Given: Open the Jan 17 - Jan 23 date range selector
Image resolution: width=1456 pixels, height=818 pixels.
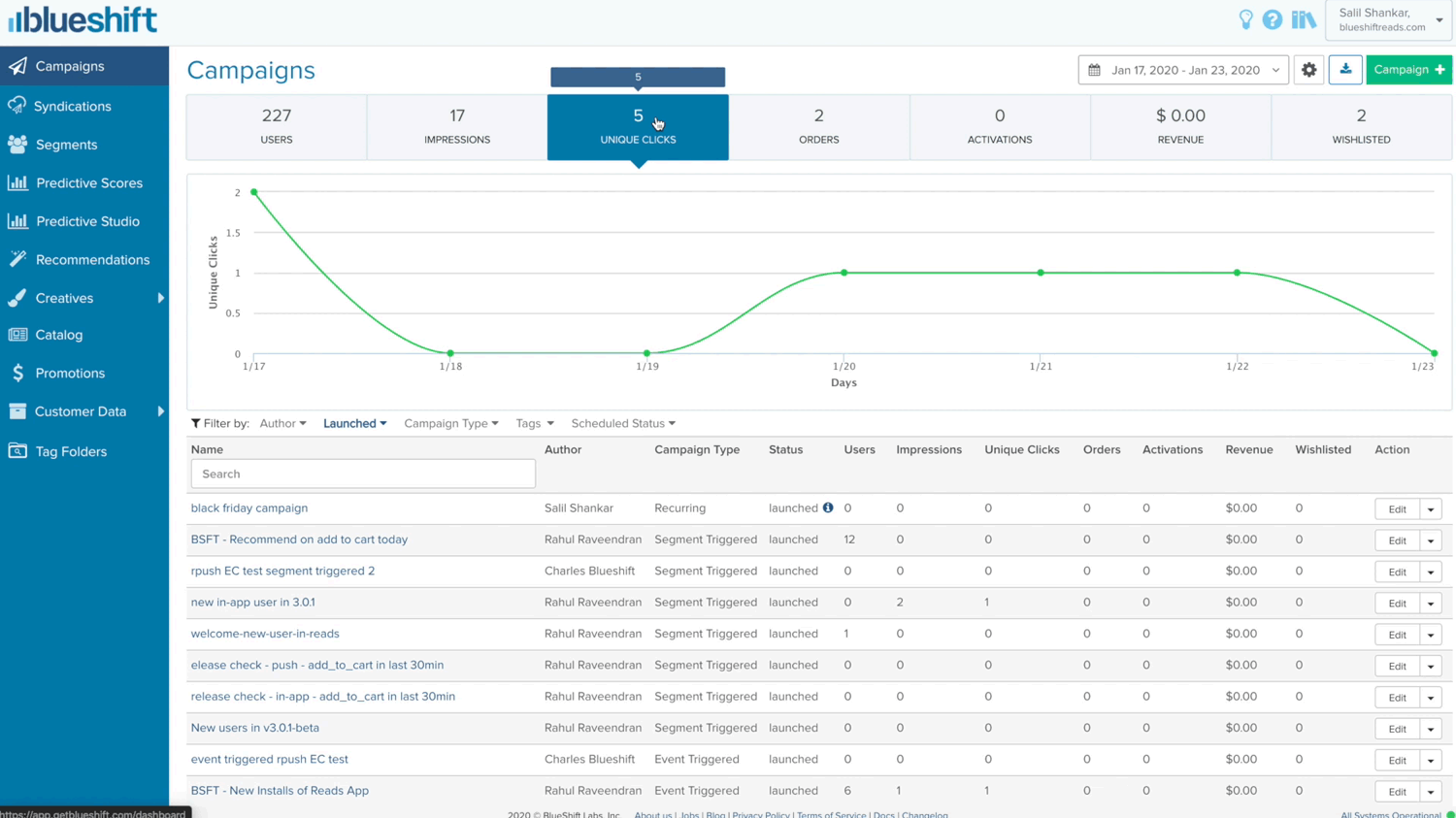Looking at the screenshot, I should 1182,69.
